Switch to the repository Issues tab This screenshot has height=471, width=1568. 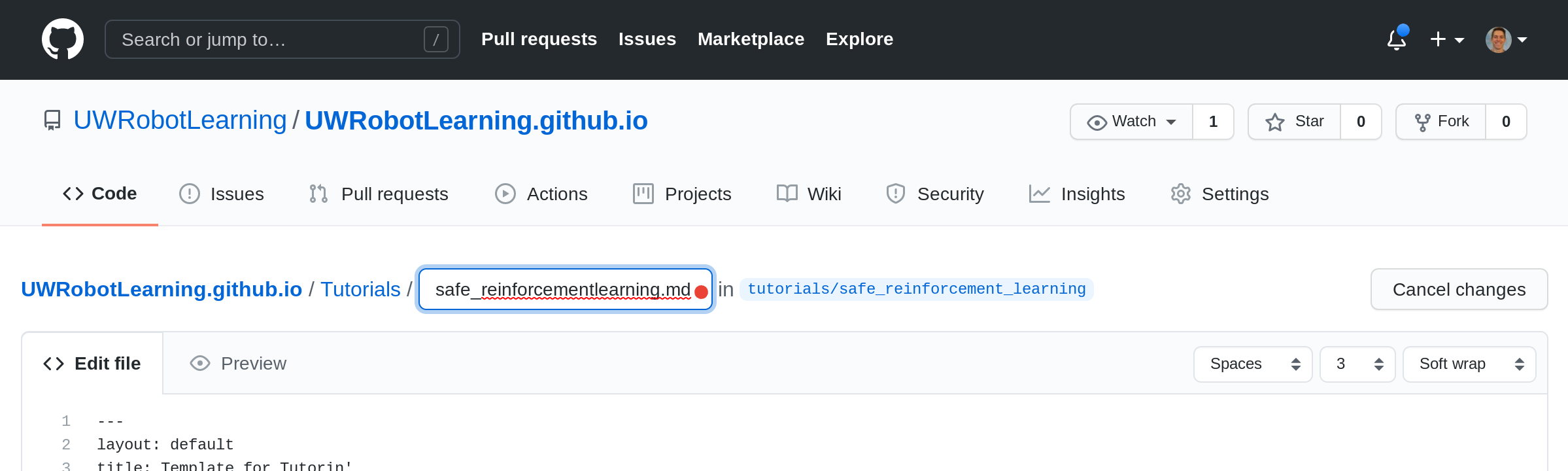pyautogui.click(x=222, y=194)
